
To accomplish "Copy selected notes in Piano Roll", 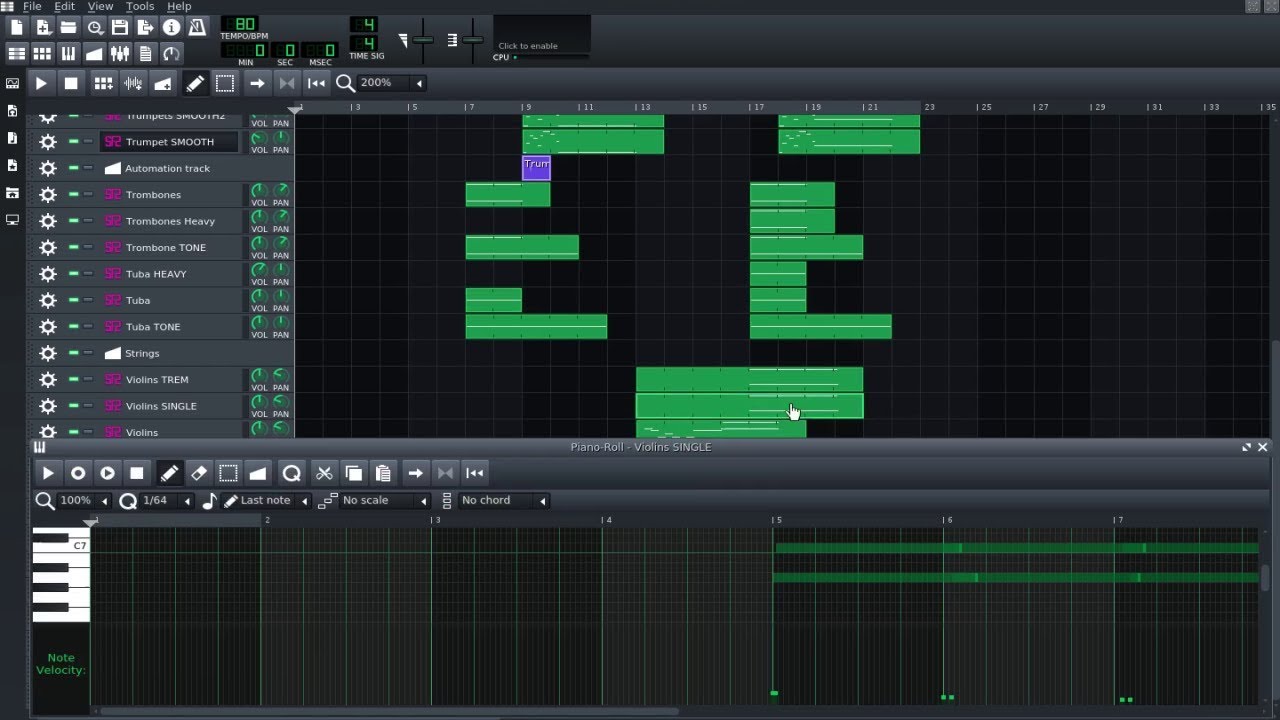I will click(x=353, y=473).
